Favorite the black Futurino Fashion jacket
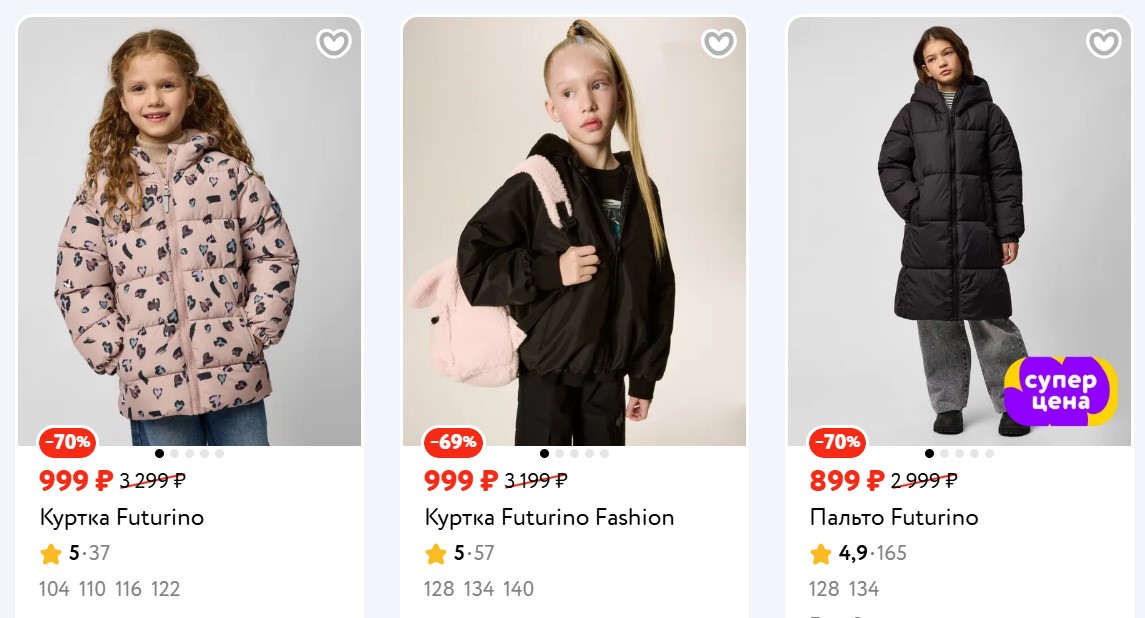This screenshot has width=1145, height=618. click(x=718, y=43)
